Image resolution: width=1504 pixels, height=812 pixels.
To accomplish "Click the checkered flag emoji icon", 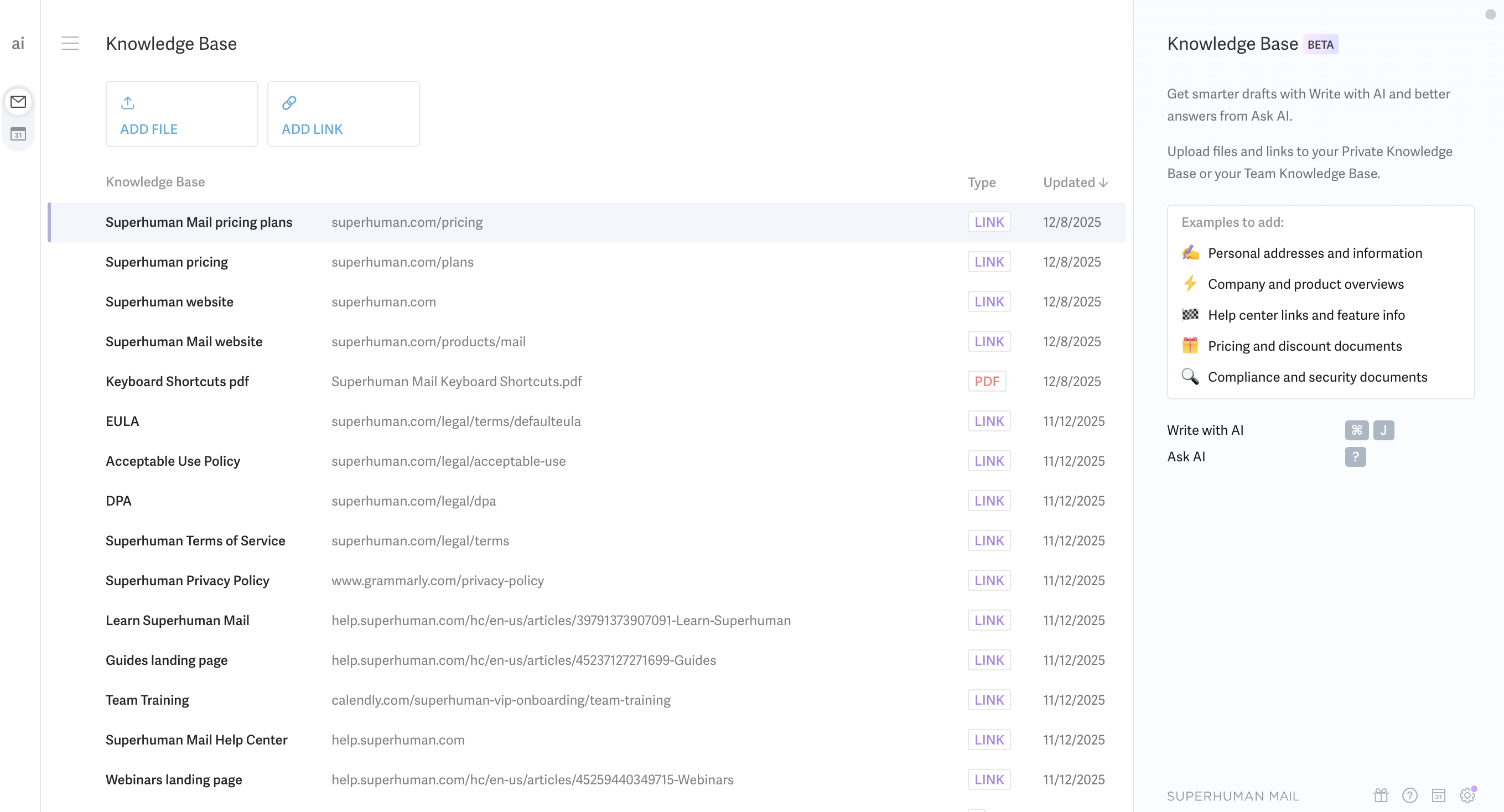I will click(x=1190, y=315).
